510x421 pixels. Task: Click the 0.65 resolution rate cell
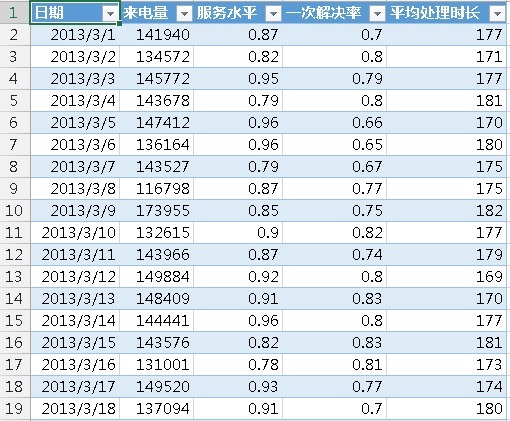point(335,145)
